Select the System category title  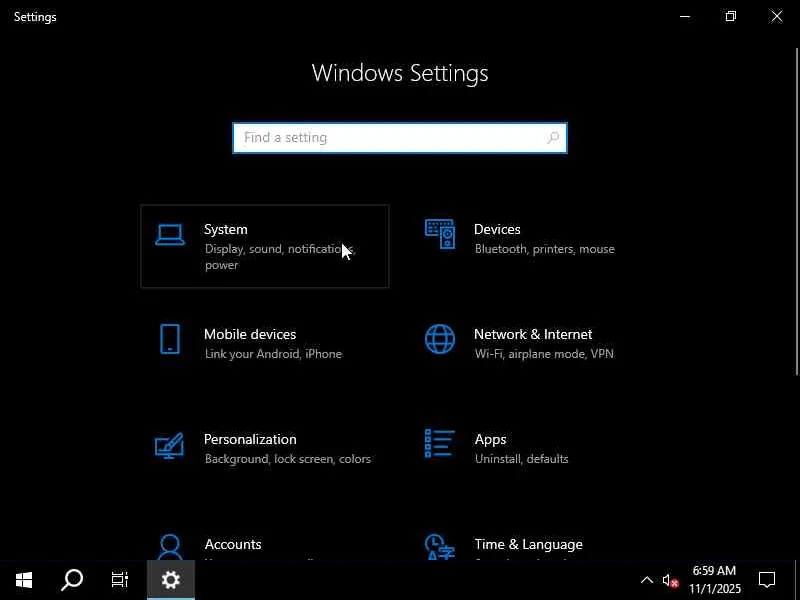(x=226, y=230)
